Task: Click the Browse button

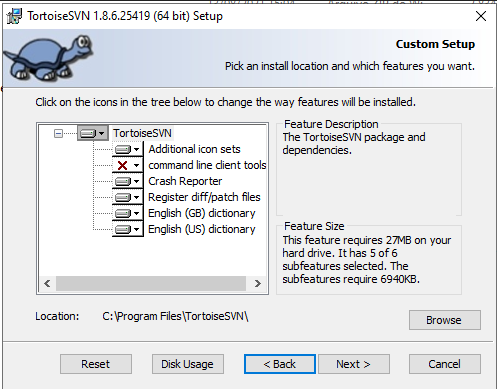Action: pyautogui.click(x=445, y=320)
